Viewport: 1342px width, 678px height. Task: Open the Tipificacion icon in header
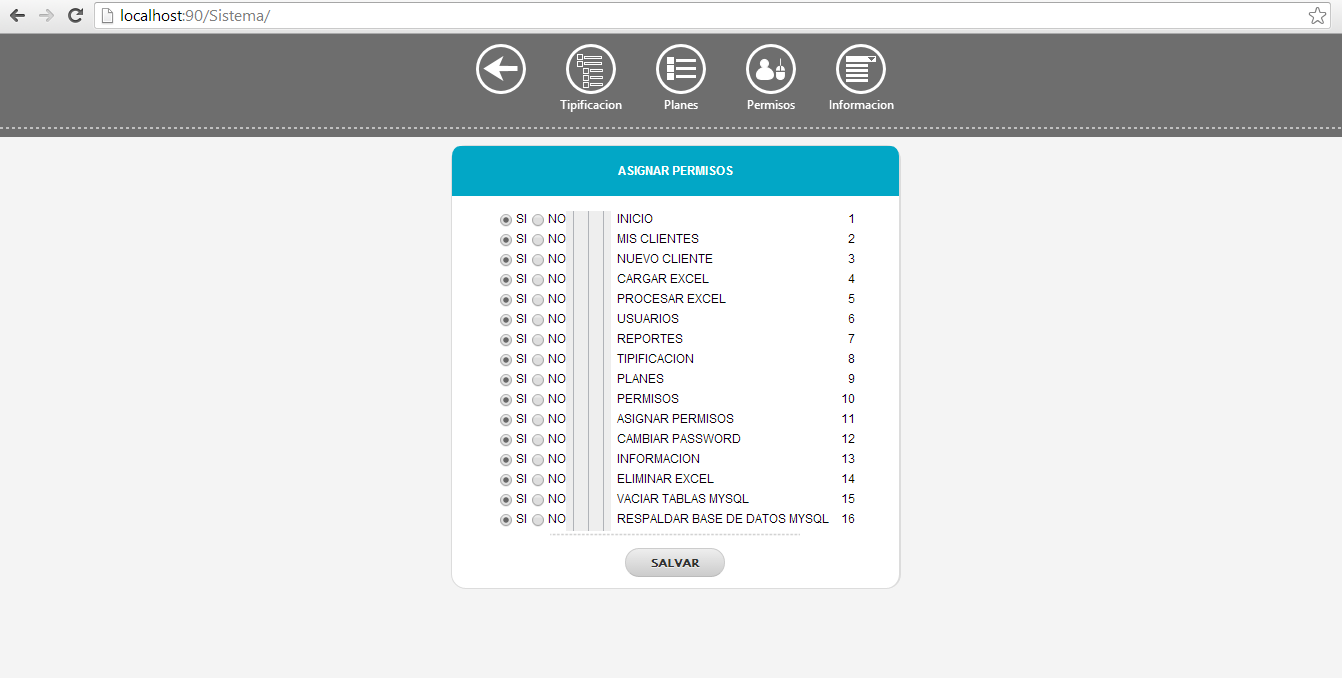[590, 69]
